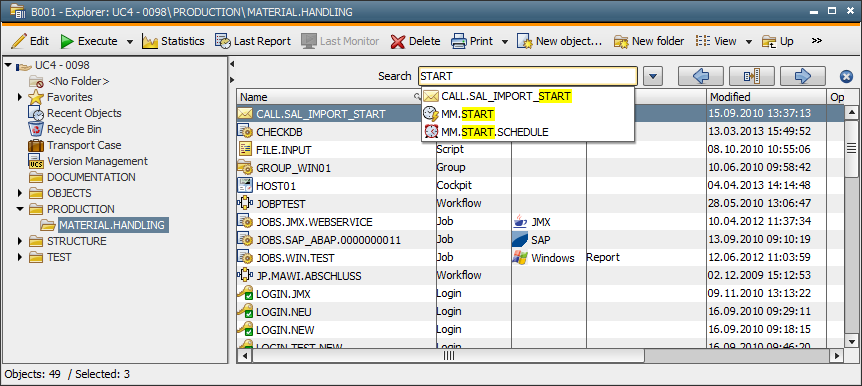This screenshot has width=862, height=386.
Task: Click the View toolbar button
Action: [716, 41]
